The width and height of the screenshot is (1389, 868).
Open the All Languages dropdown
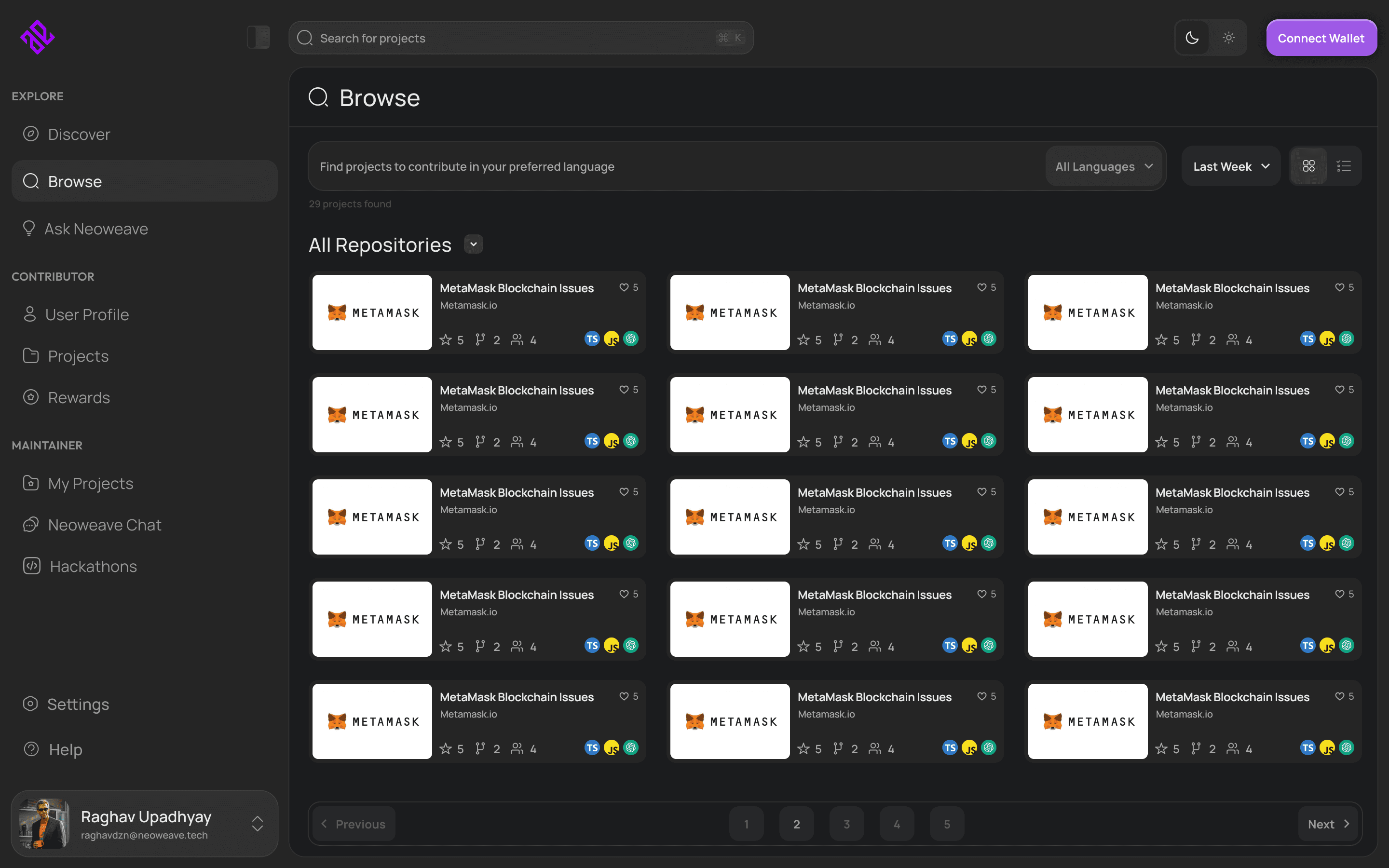pos(1104,166)
